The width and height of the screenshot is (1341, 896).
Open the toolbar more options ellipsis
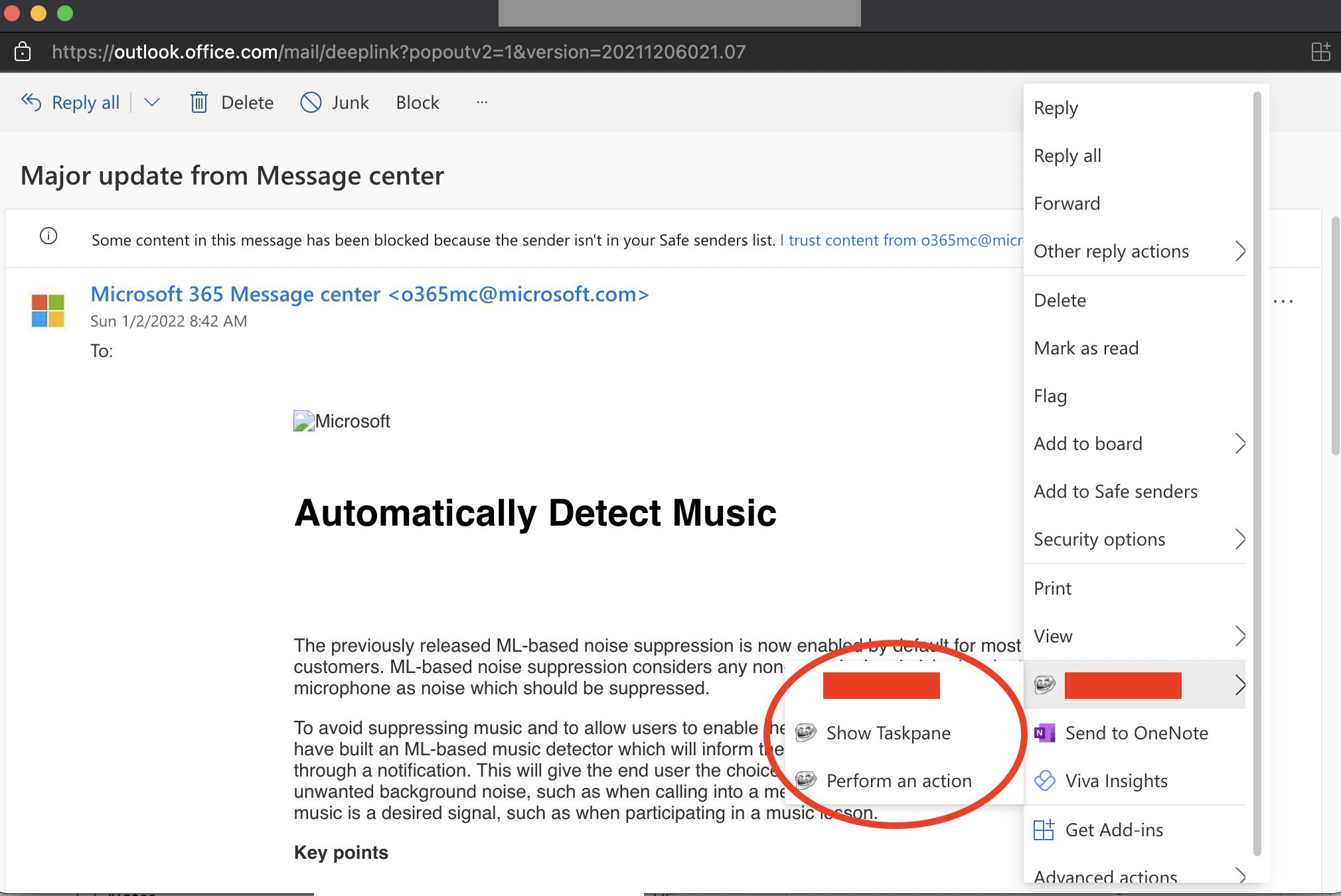pyautogui.click(x=482, y=102)
